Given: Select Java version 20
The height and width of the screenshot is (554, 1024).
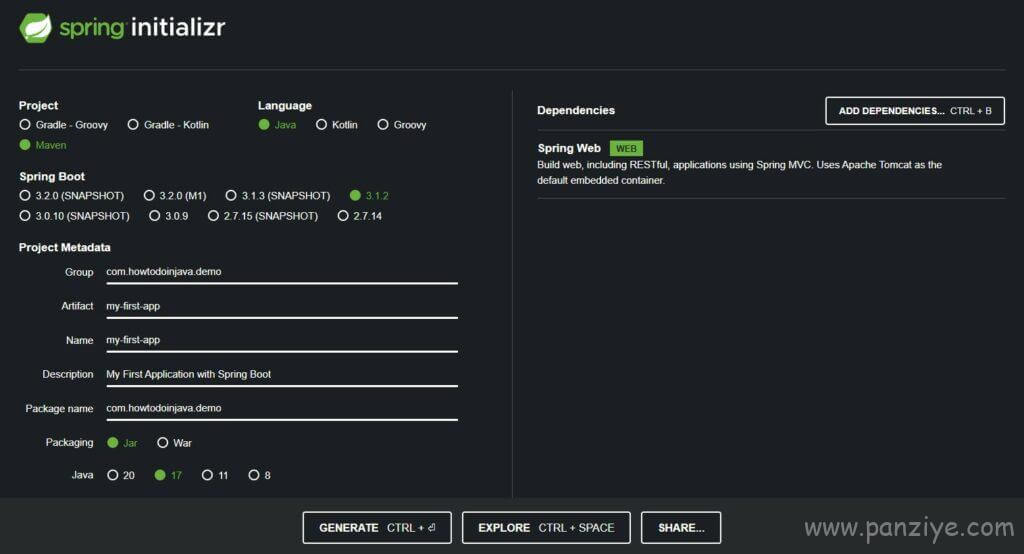Looking at the screenshot, I should click(x=121, y=475).
